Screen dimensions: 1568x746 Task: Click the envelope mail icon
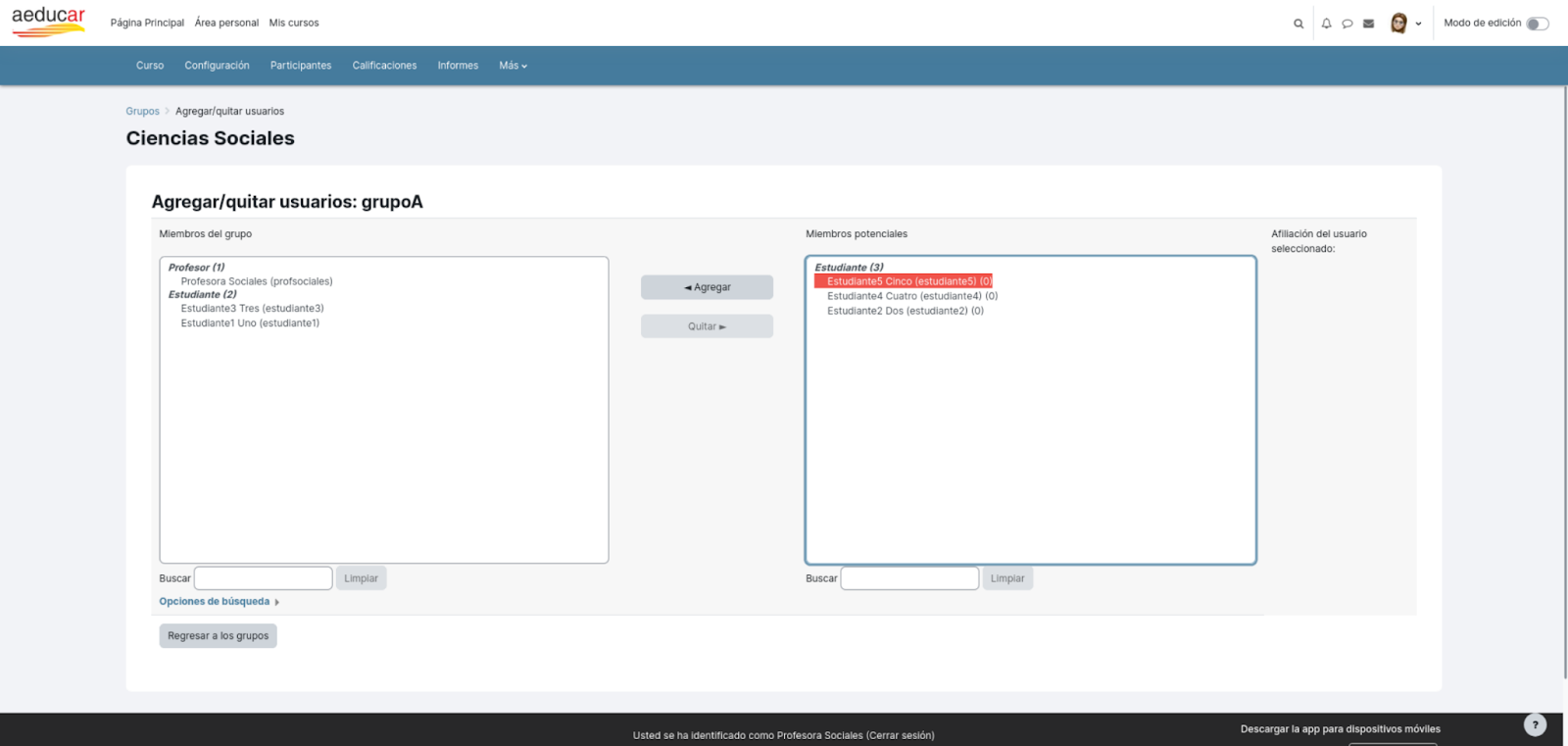tap(1368, 24)
